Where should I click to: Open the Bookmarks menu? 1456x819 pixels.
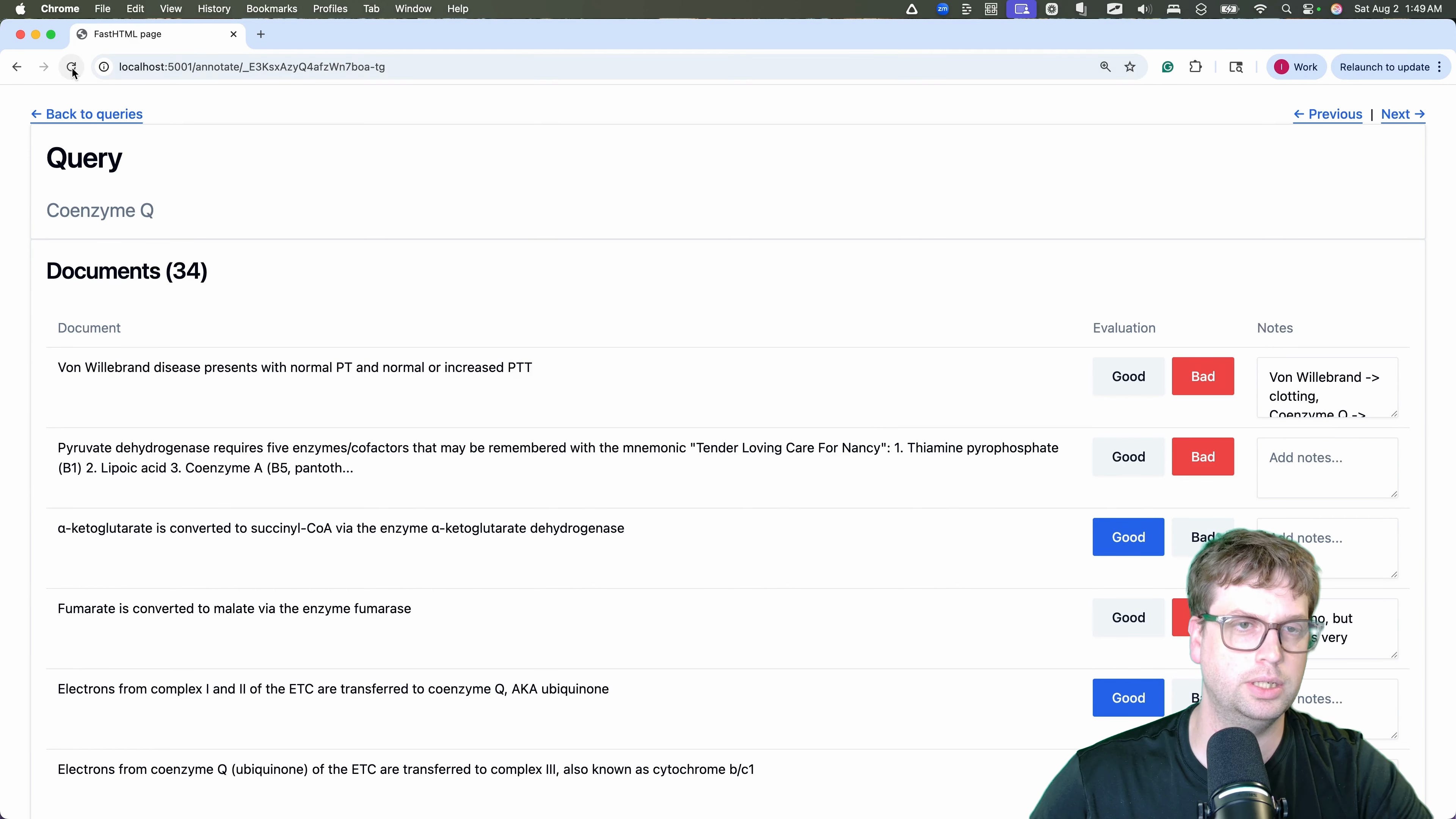[271, 8]
